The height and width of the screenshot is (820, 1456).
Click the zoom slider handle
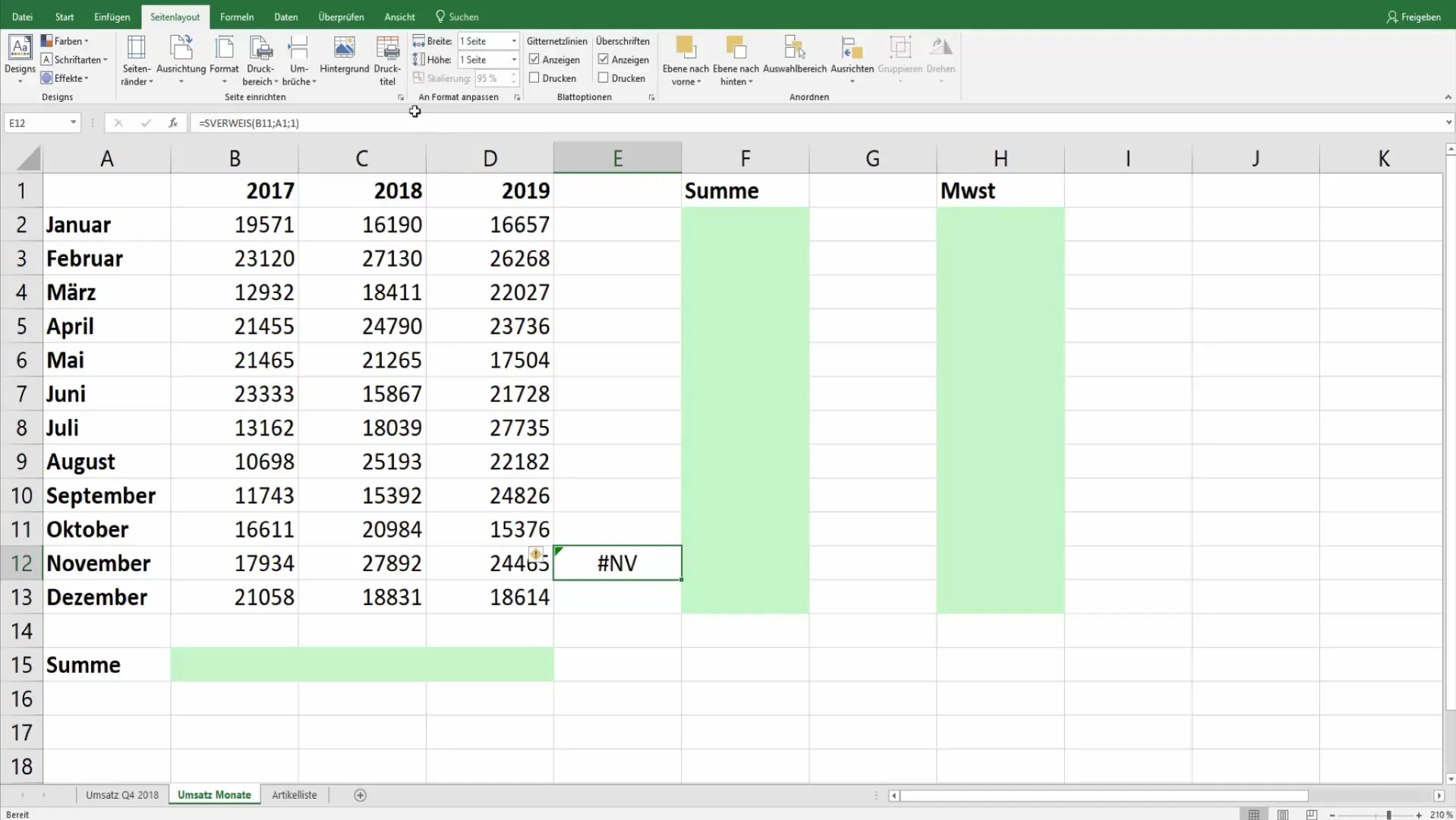(1388, 815)
